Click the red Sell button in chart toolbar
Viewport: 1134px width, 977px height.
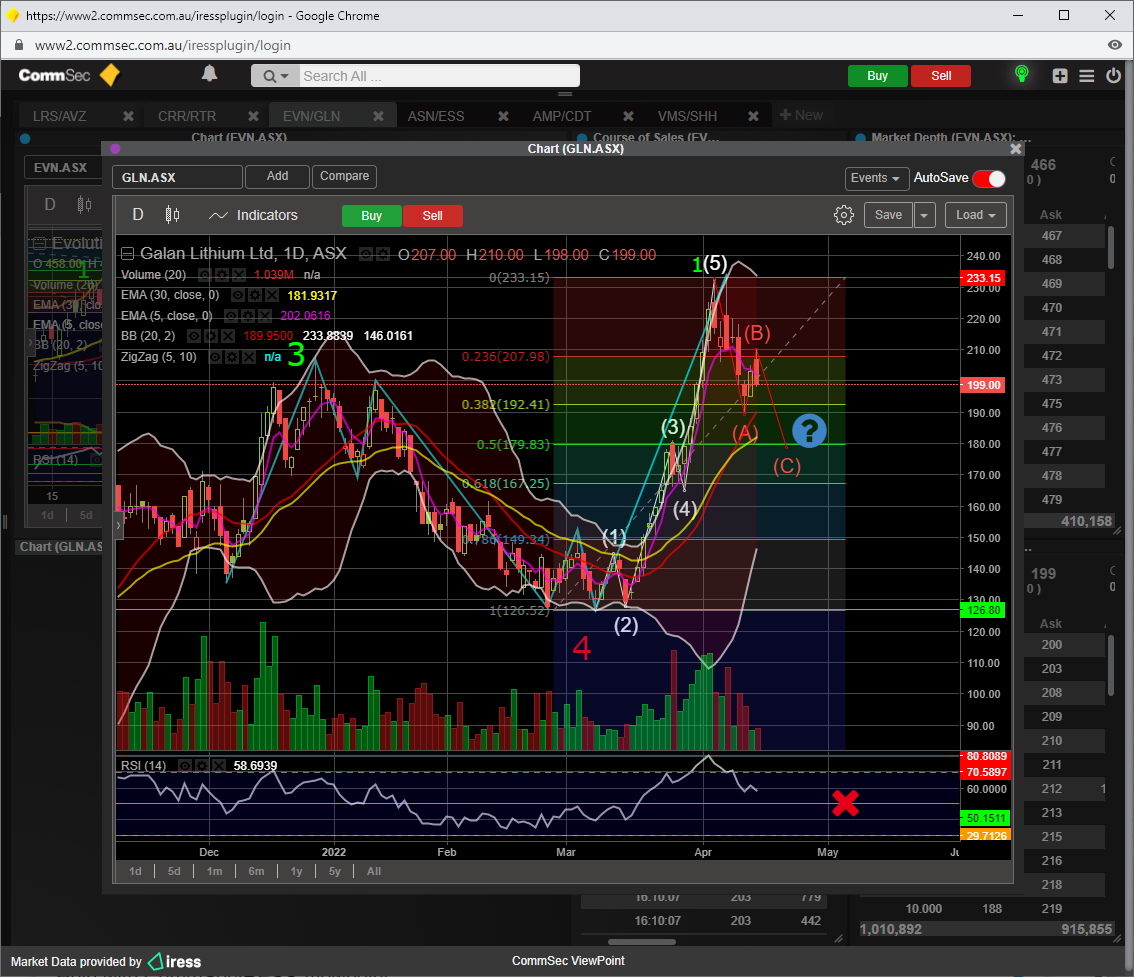[x=432, y=216]
